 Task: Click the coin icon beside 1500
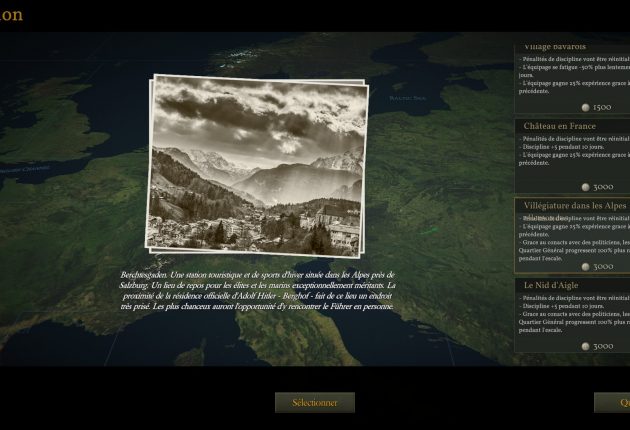[x=586, y=107]
